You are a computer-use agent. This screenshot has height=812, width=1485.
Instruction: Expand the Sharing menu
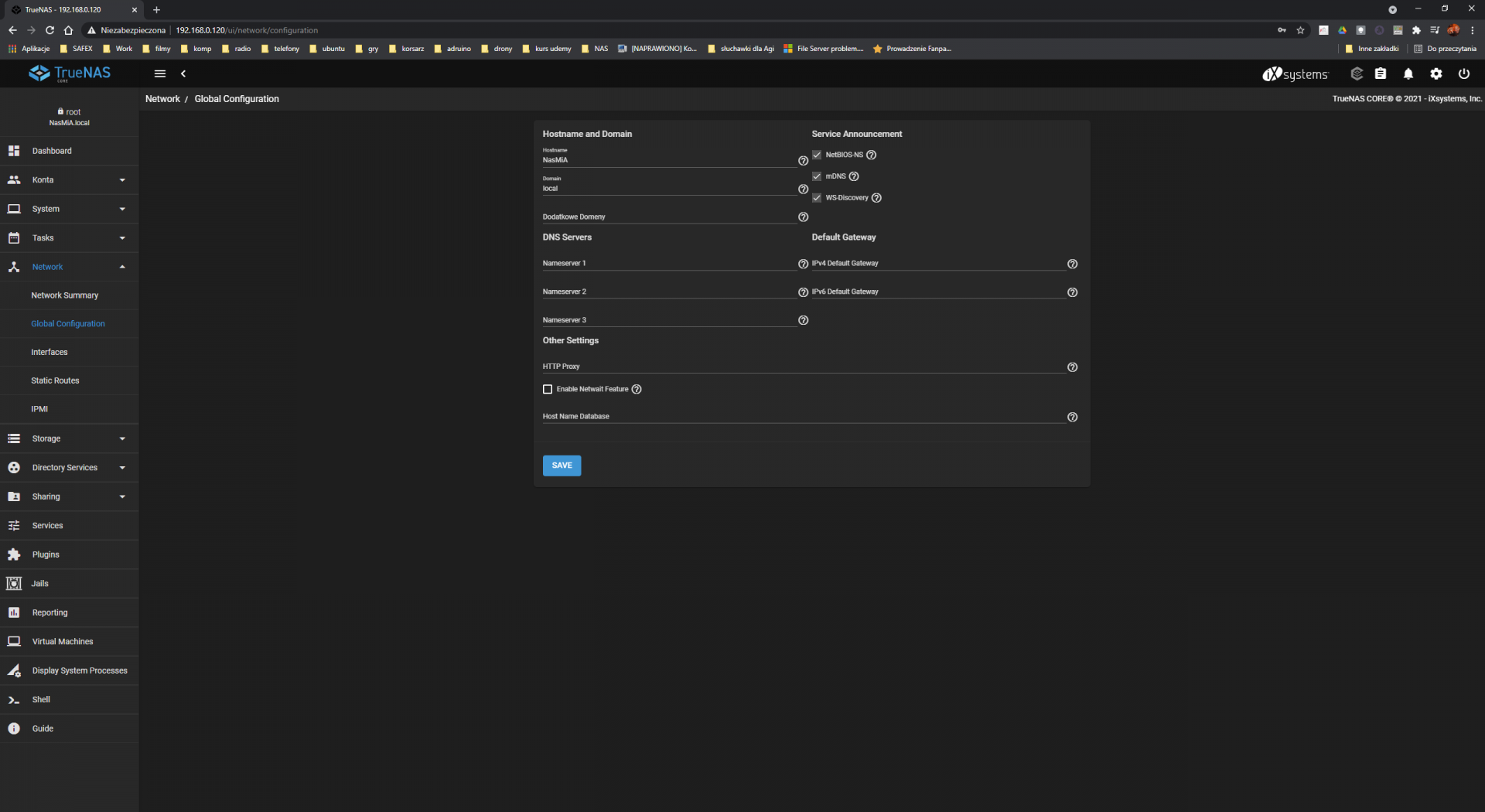70,496
